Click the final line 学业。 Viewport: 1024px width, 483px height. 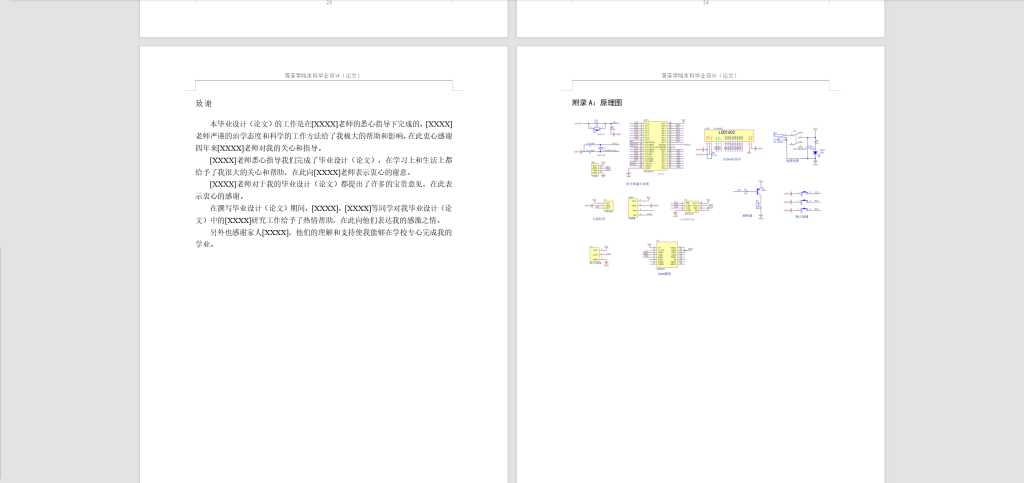(206, 244)
